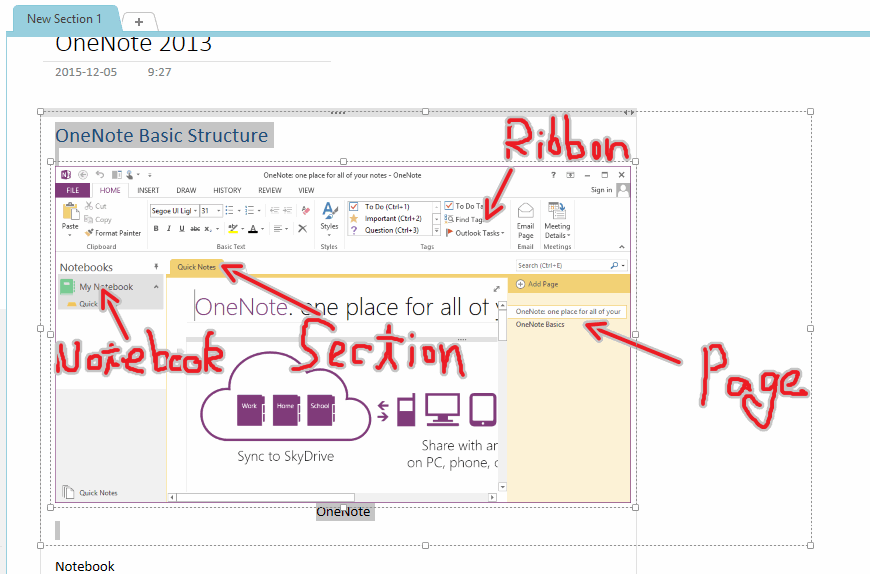870x574 pixels.
Task: Click the page date 2015-12-05
Action: pos(86,72)
